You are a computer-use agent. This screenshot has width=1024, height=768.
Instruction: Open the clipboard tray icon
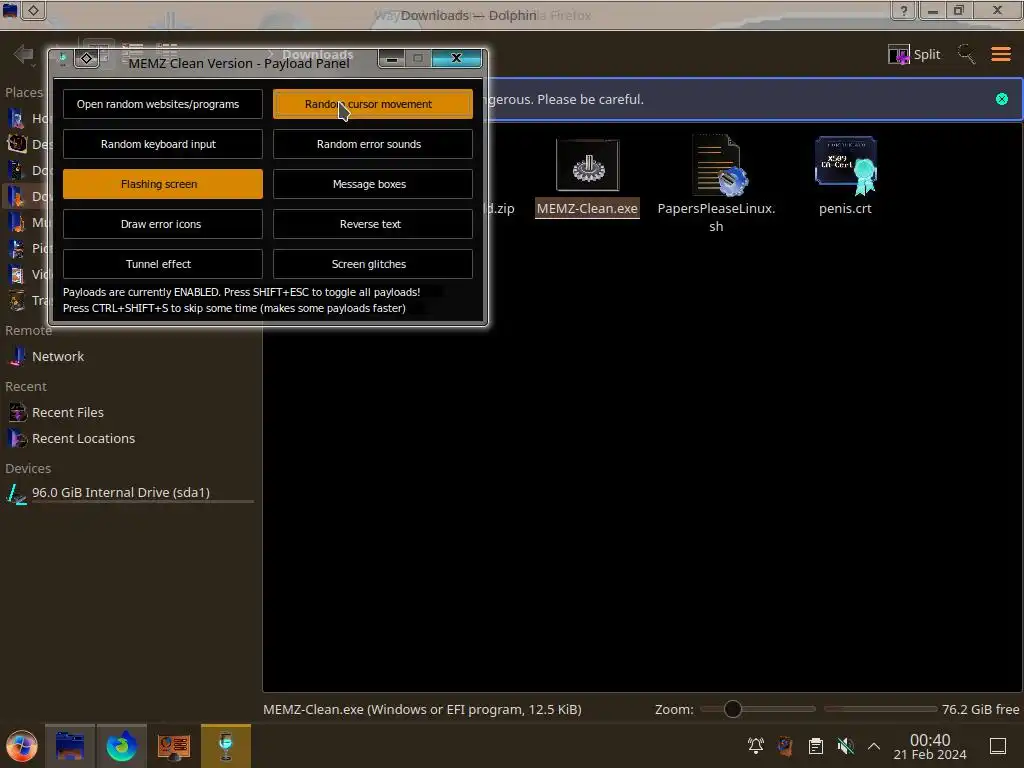816,746
